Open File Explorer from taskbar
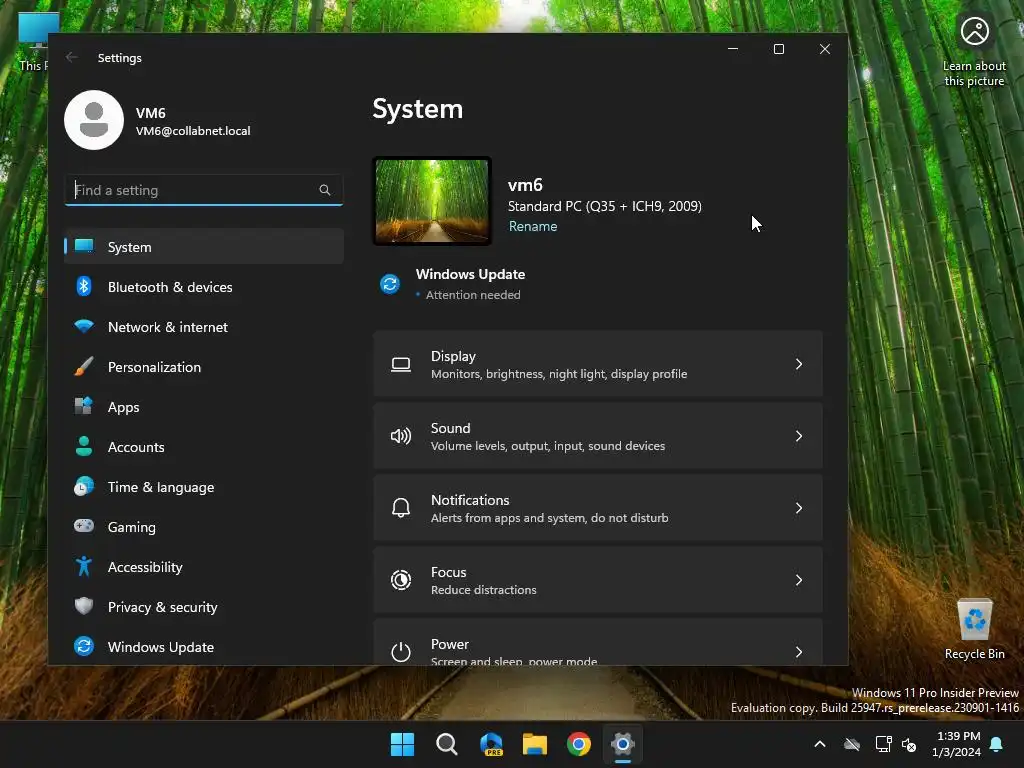The image size is (1024, 768). click(x=535, y=744)
